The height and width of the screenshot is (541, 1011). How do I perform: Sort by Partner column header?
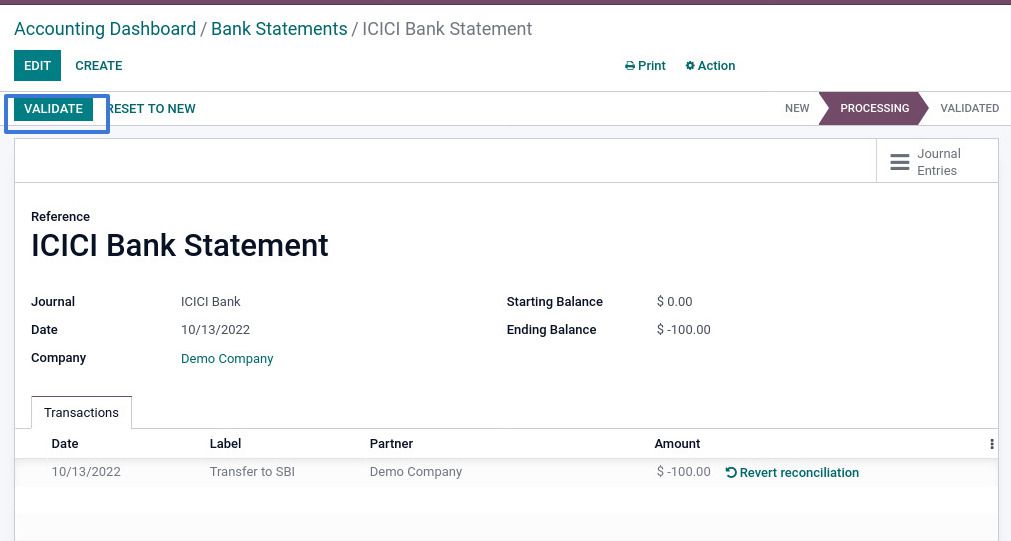click(x=391, y=444)
